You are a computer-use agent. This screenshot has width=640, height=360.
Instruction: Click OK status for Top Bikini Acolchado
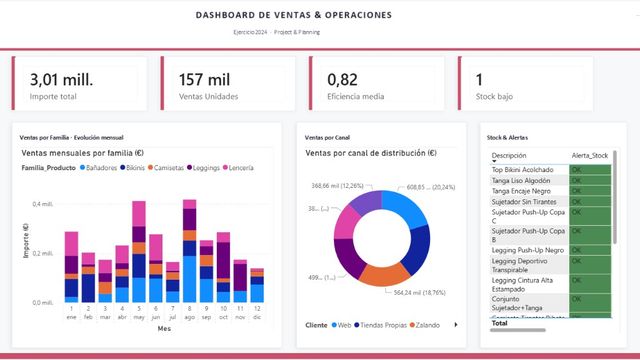click(x=590, y=169)
